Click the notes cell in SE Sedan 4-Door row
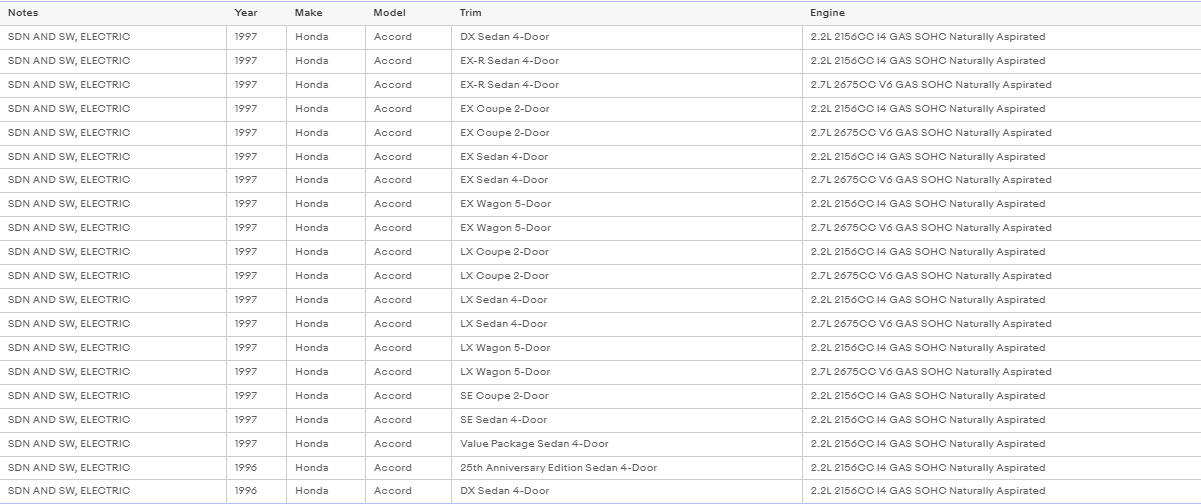 113,420
